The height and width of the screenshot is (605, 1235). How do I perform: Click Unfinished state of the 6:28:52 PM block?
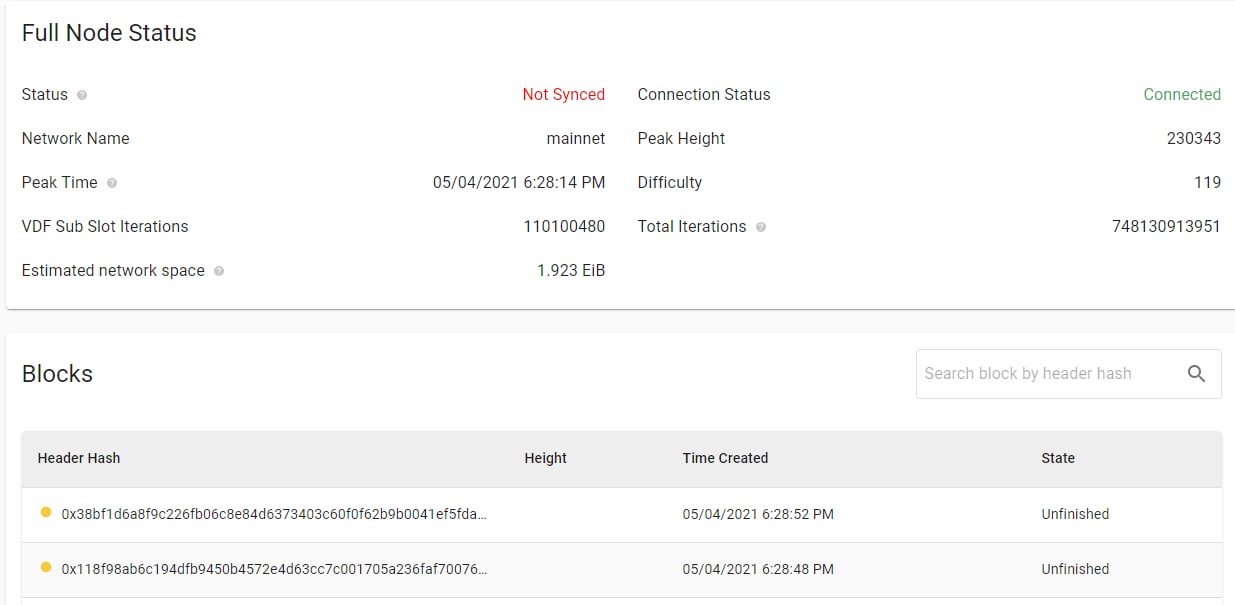(x=1075, y=514)
